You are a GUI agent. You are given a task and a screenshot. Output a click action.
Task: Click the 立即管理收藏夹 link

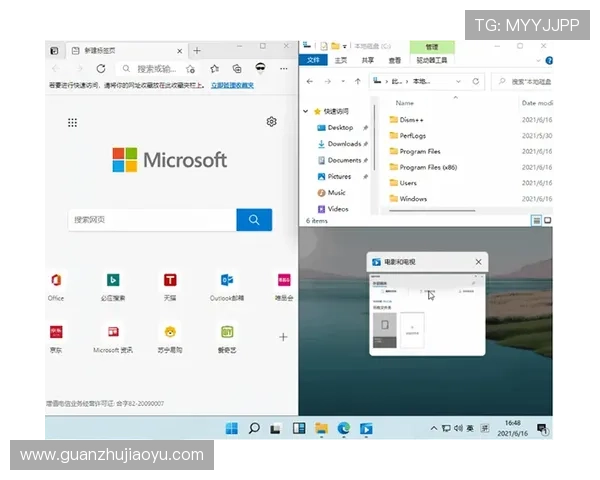point(232,86)
